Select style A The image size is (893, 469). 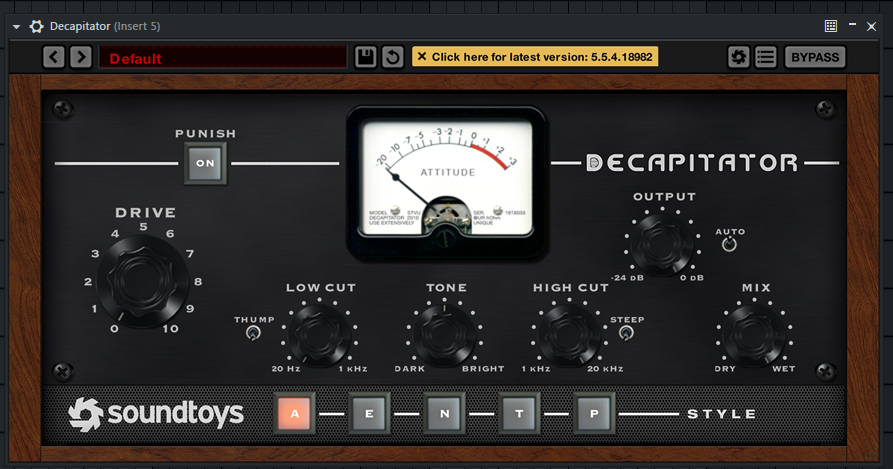(x=294, y=414)
